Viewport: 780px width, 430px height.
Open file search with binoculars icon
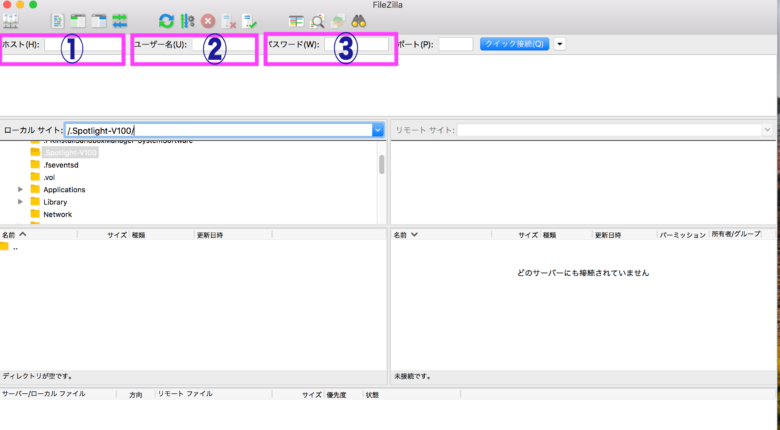(x=359, y=21)
